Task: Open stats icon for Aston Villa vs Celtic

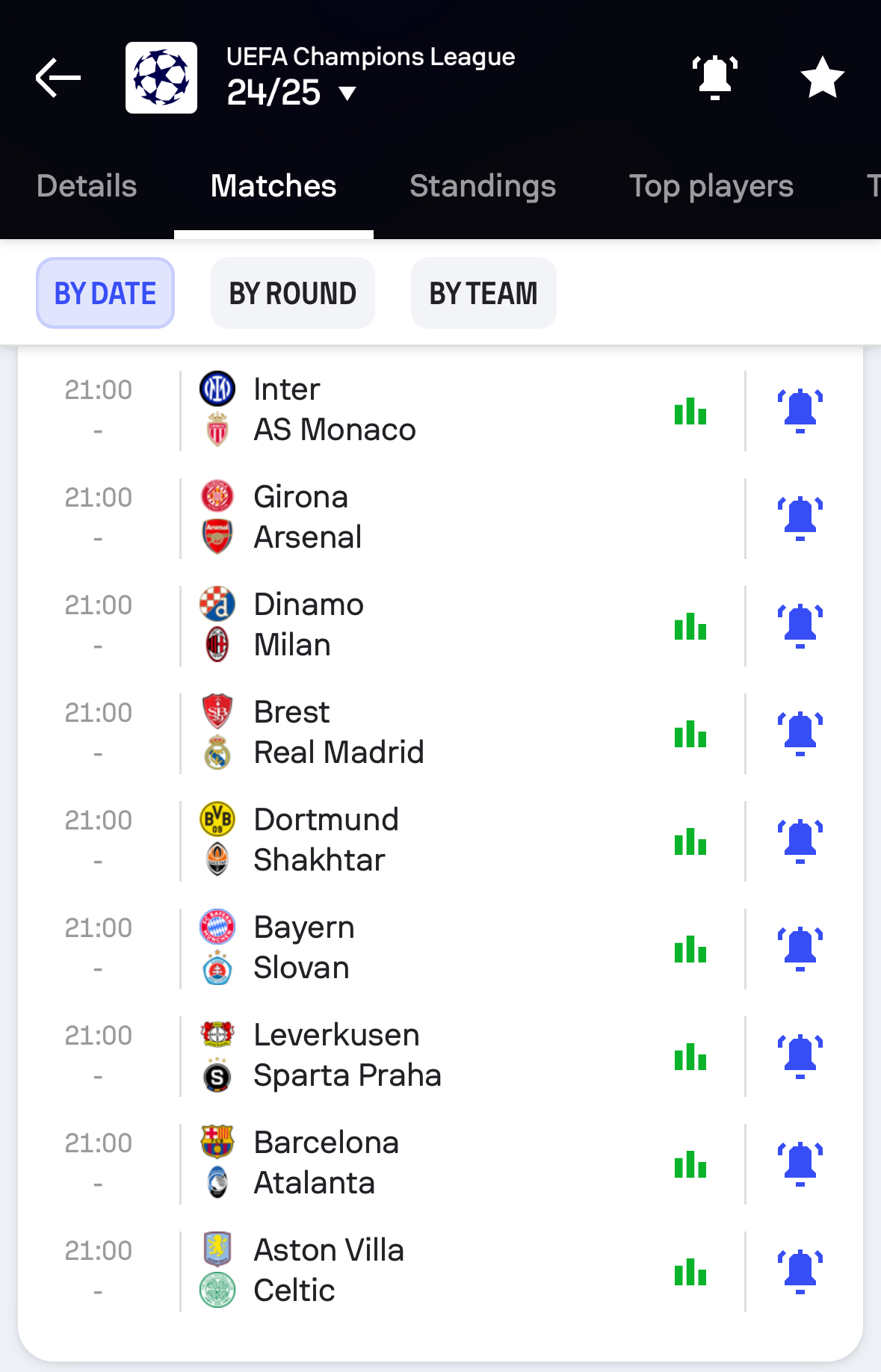Action: (x=690, y=1272)
